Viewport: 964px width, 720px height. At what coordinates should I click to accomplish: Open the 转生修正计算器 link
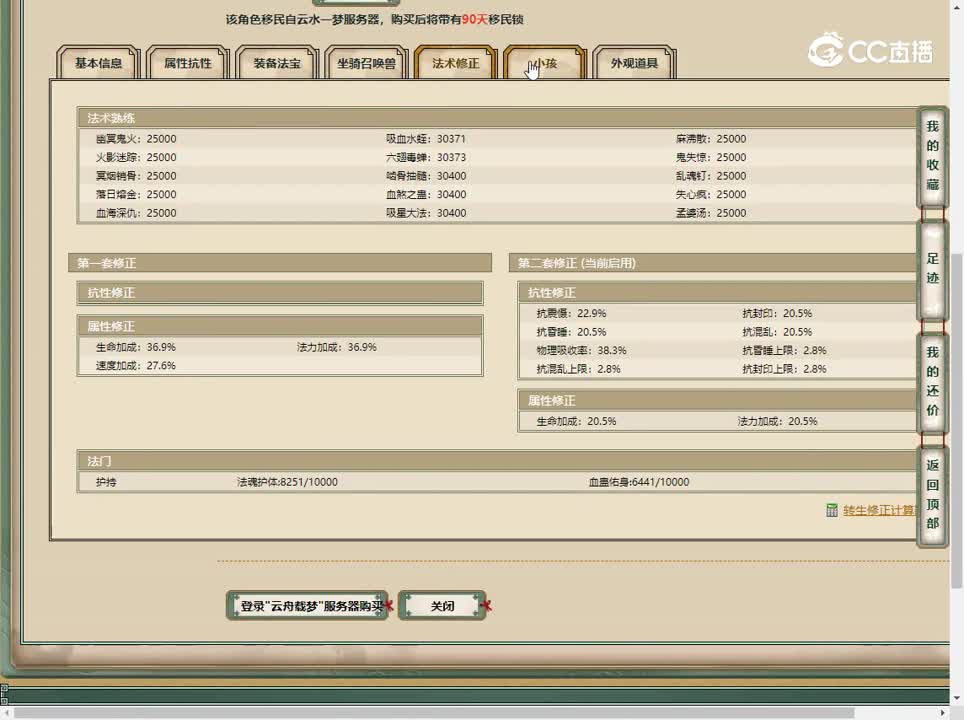(x=880, y=511)
